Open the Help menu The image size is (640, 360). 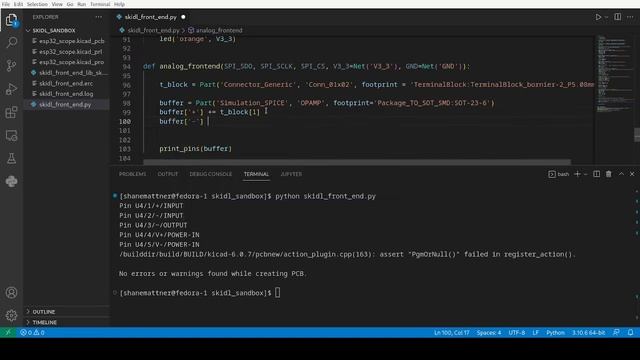(x=119, y=4)
